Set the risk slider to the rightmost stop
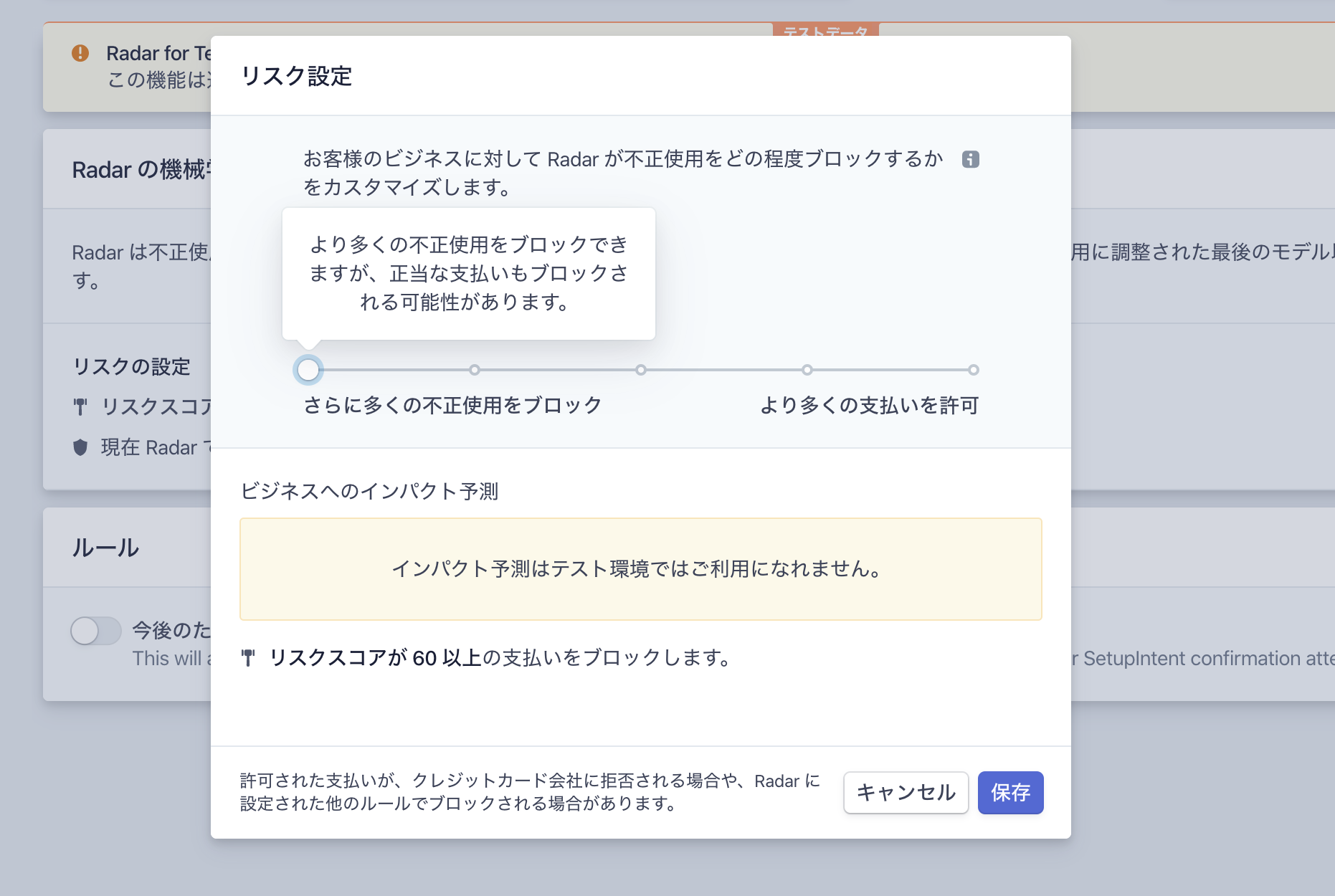 (974, 370)
